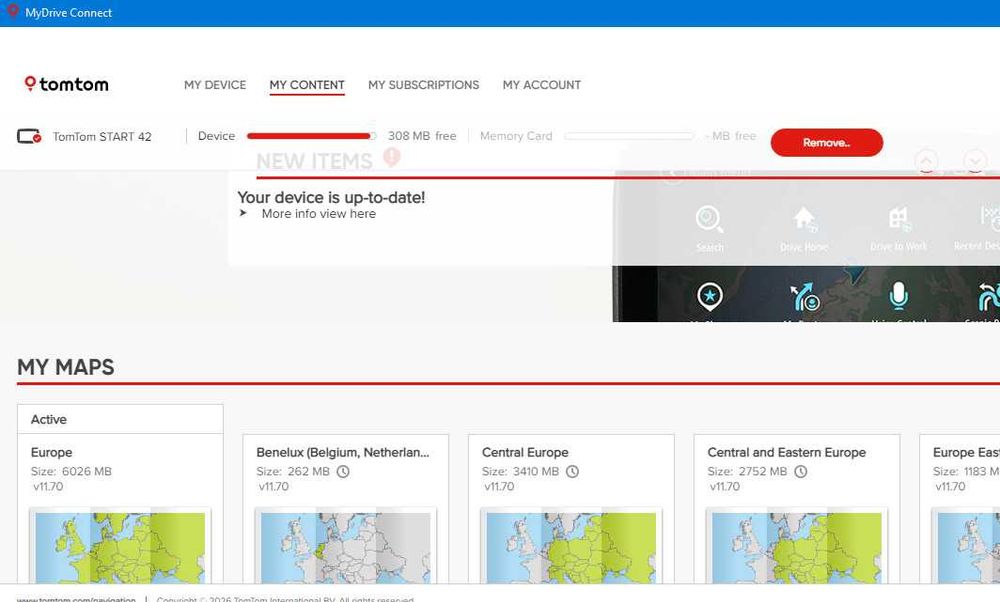Click the Drive Home icon in preview
Screen dimensions: 1000x602
pos(804,219)
